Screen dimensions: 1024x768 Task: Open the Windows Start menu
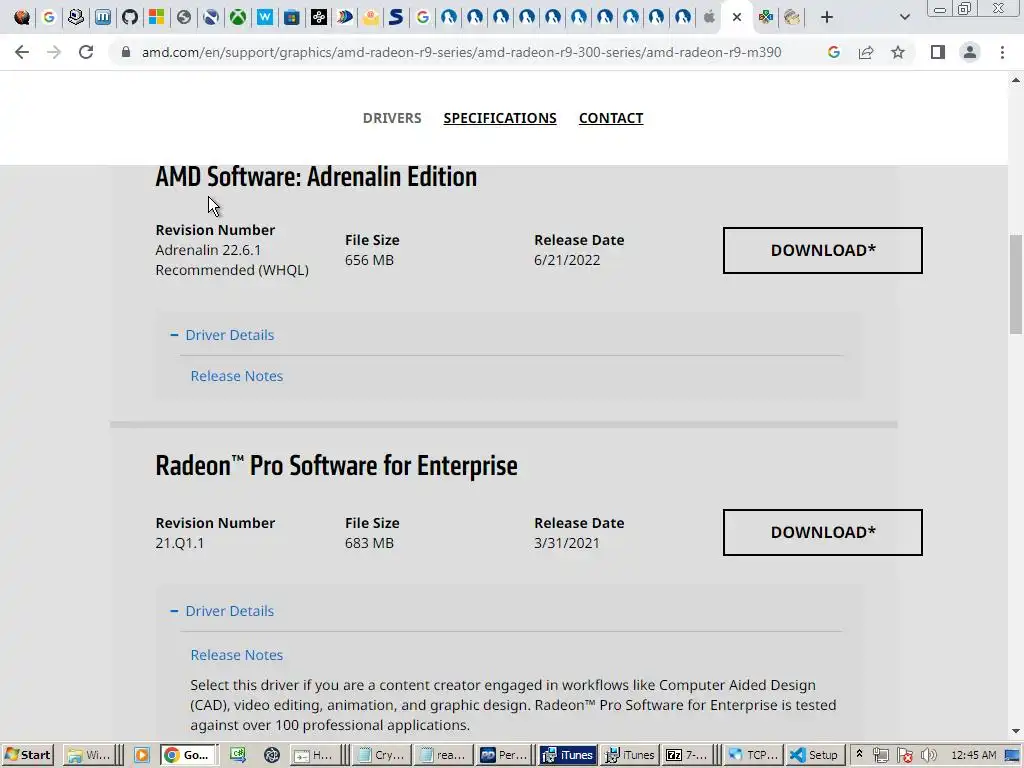click(x=27, y=755)
